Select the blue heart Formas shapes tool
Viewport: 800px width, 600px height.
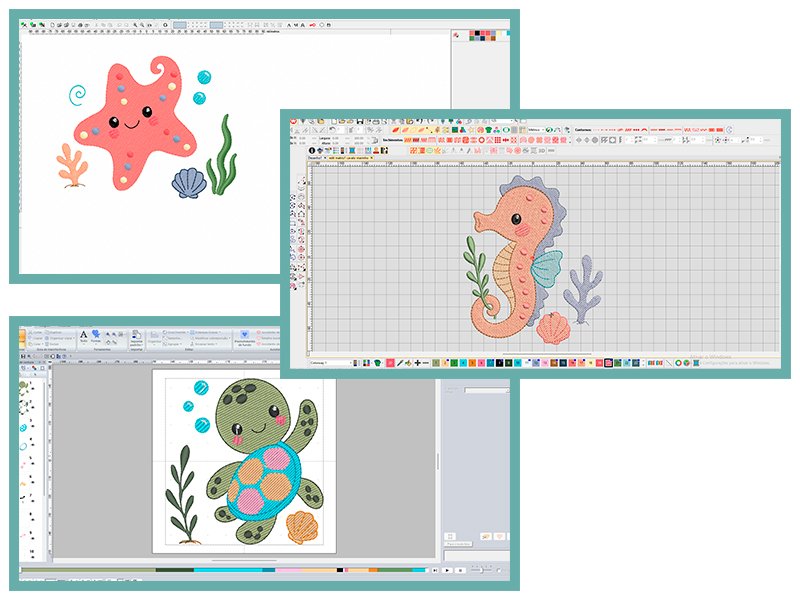[96, 336]
